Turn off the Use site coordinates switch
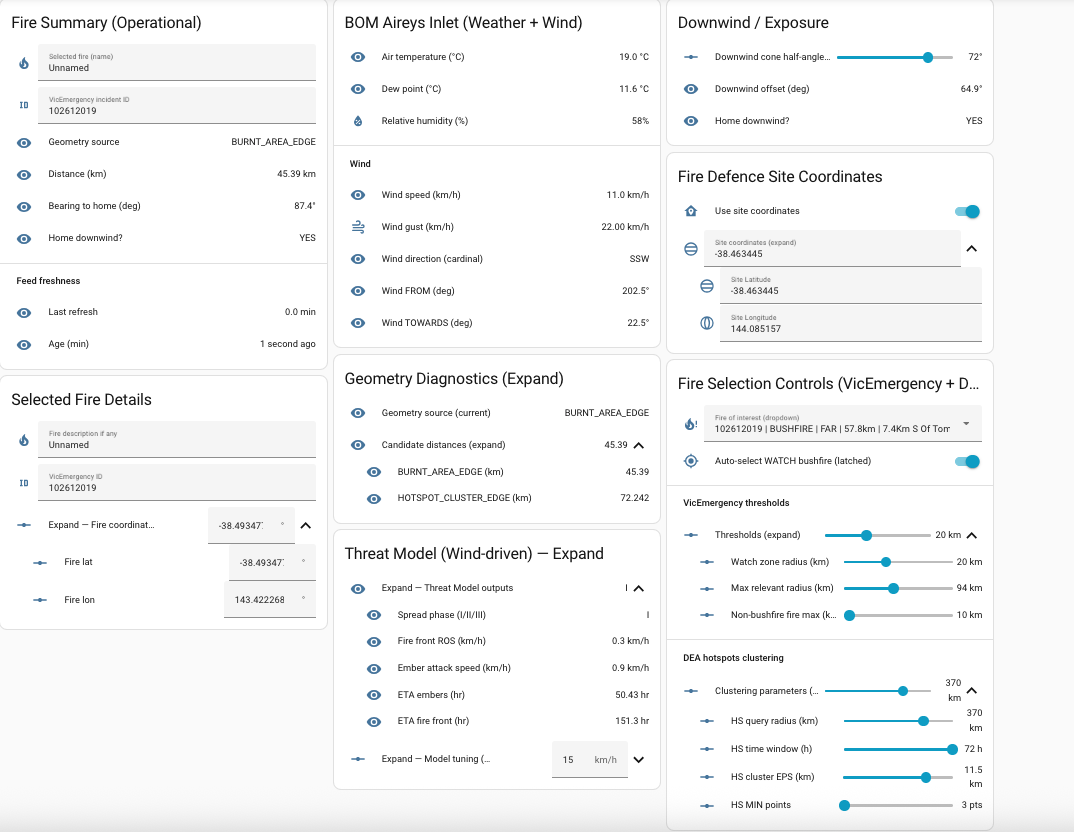The width and height of the screenshot is (1074, 832). tap(967, 211)
